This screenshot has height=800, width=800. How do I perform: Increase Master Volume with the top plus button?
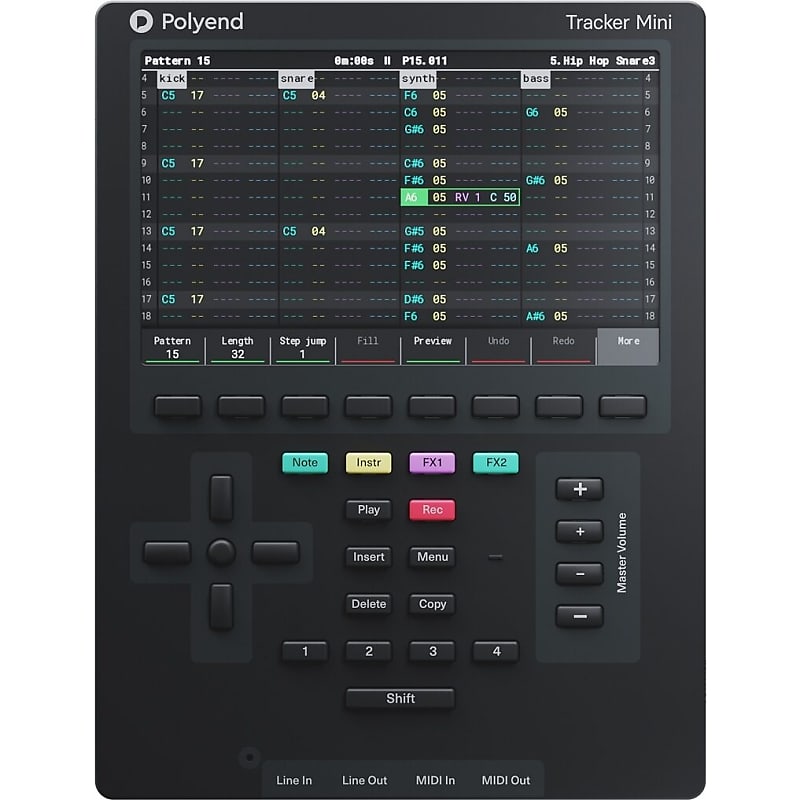click(579, 488)
